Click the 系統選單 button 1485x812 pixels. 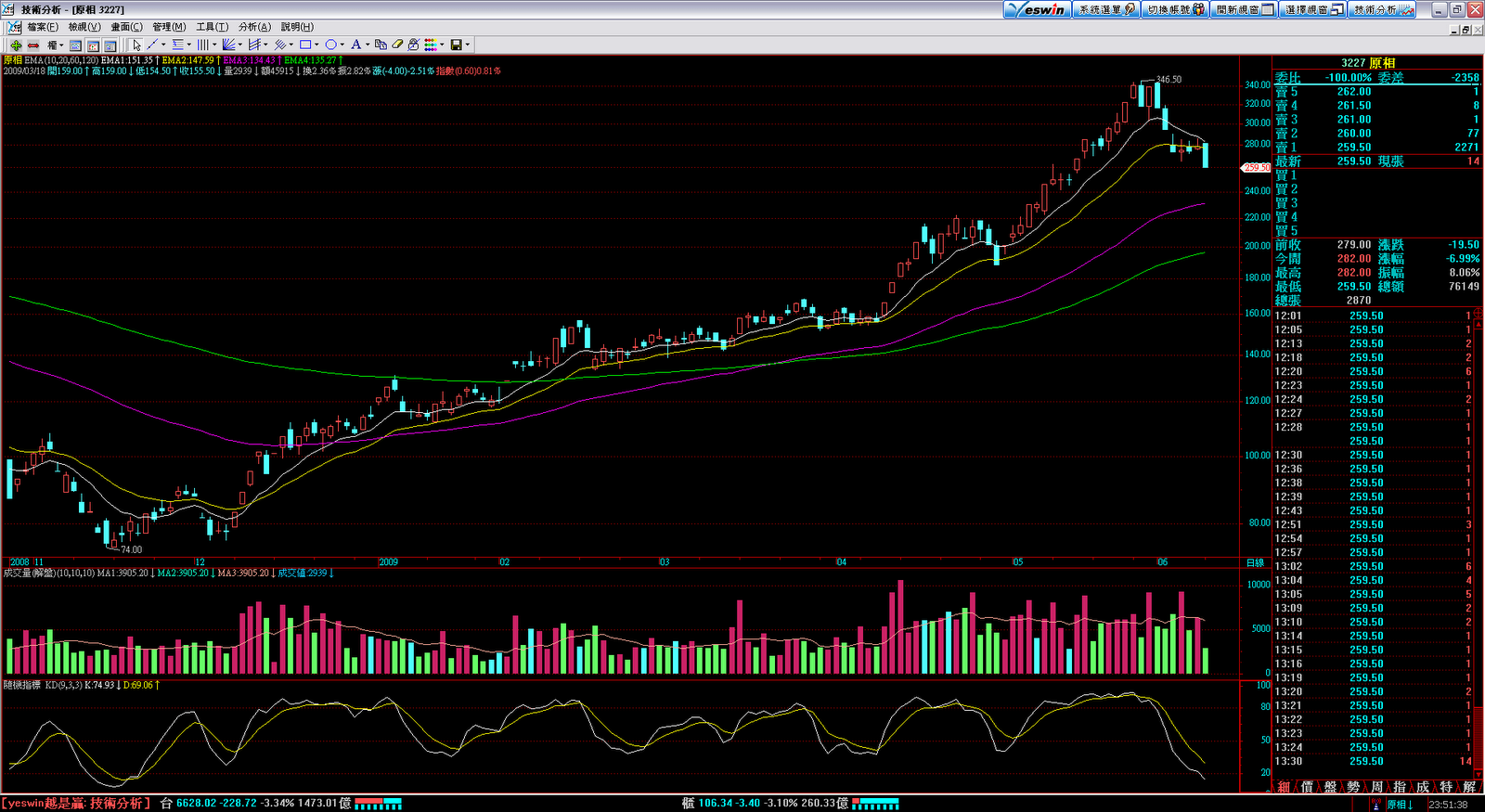click(1105, 9)
